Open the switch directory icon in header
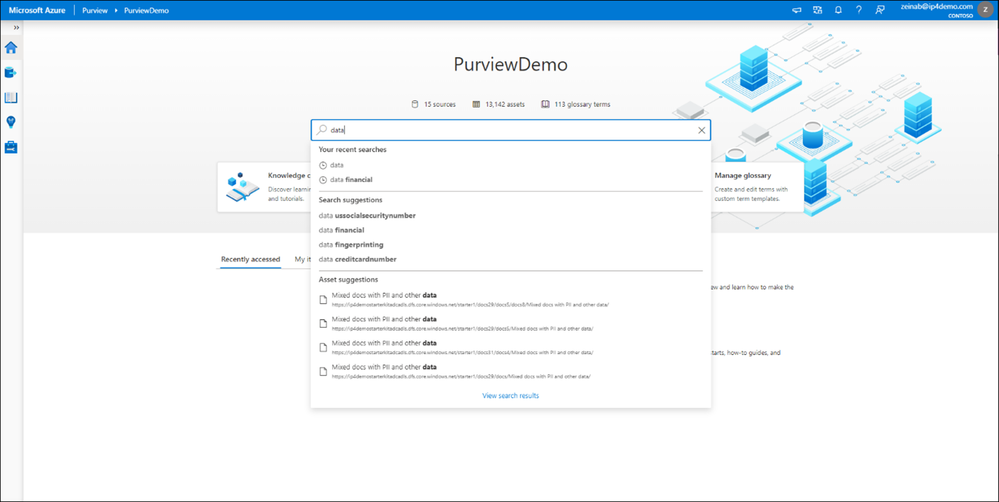This screenshot has height=502, width=999. (x=817, y=10)
